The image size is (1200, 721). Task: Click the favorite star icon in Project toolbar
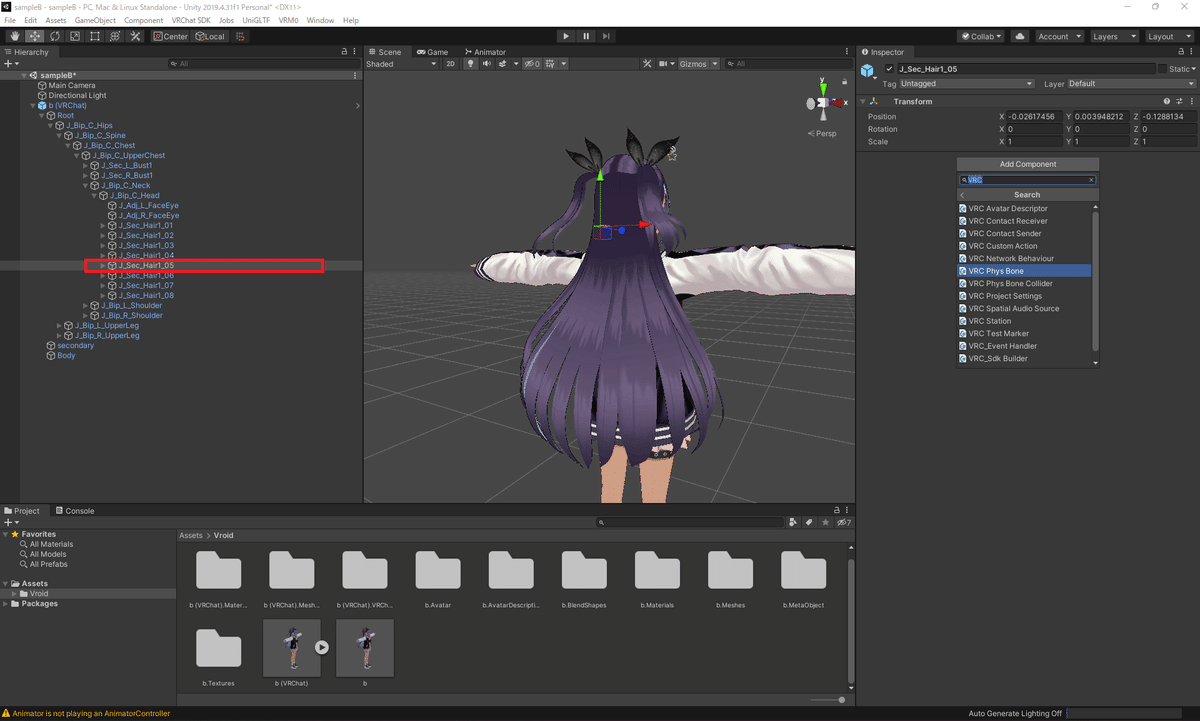click(825, 522)
